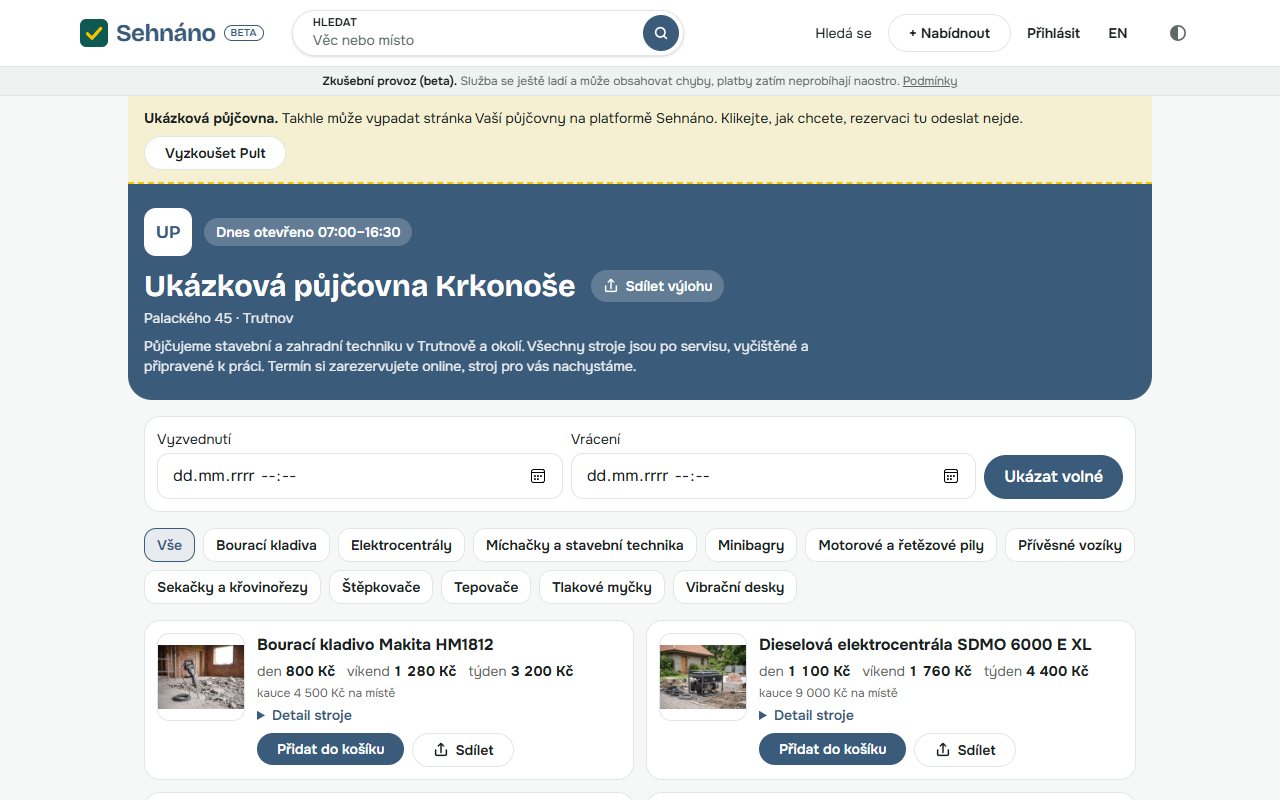The width and height of the screenshot is (1280, 800).
Task: Filter by Míchačky a stavební technika
Action: point(585,545)
